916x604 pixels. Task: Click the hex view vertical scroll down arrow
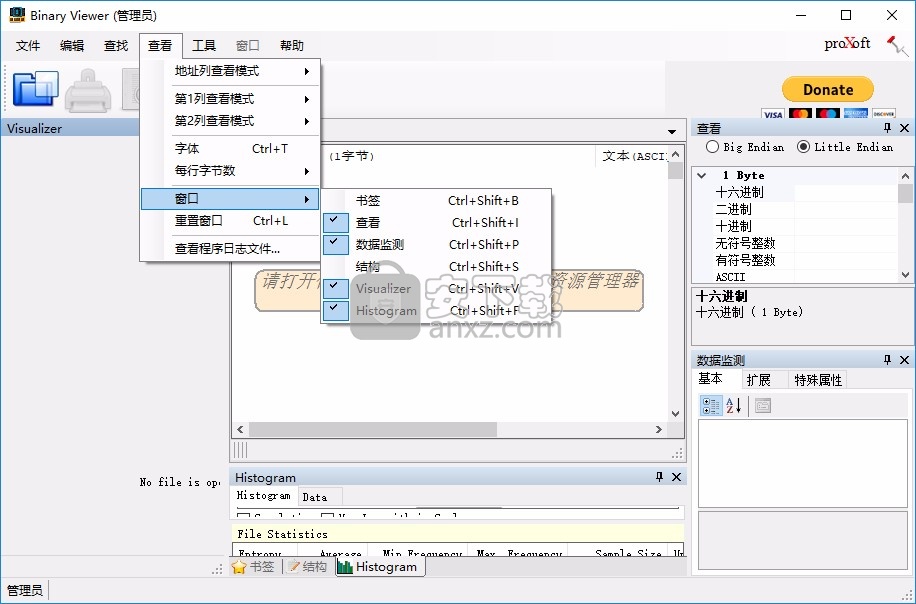click(675, 414)
